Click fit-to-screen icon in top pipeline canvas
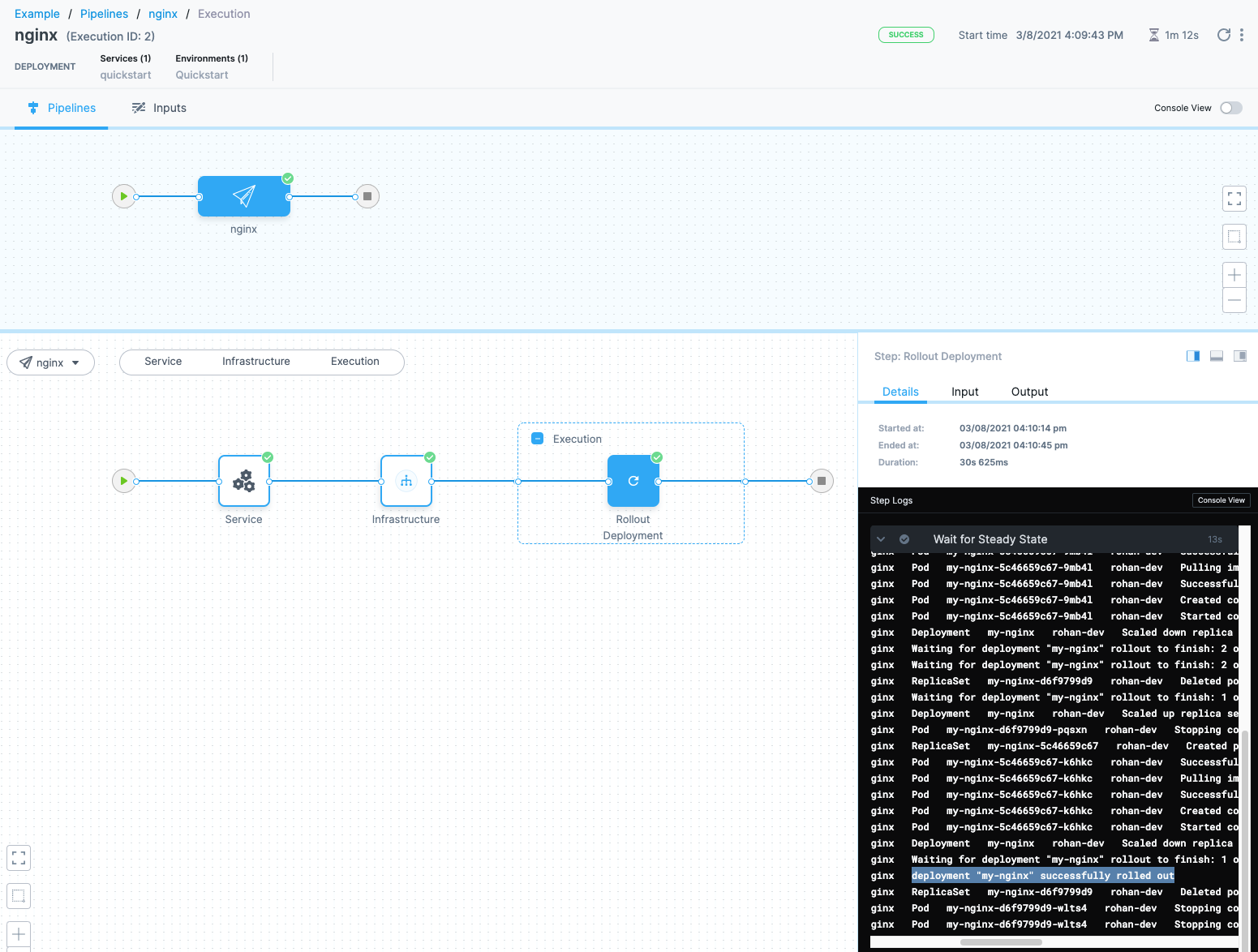The image size is (1258, 952). pos(1234,199)
